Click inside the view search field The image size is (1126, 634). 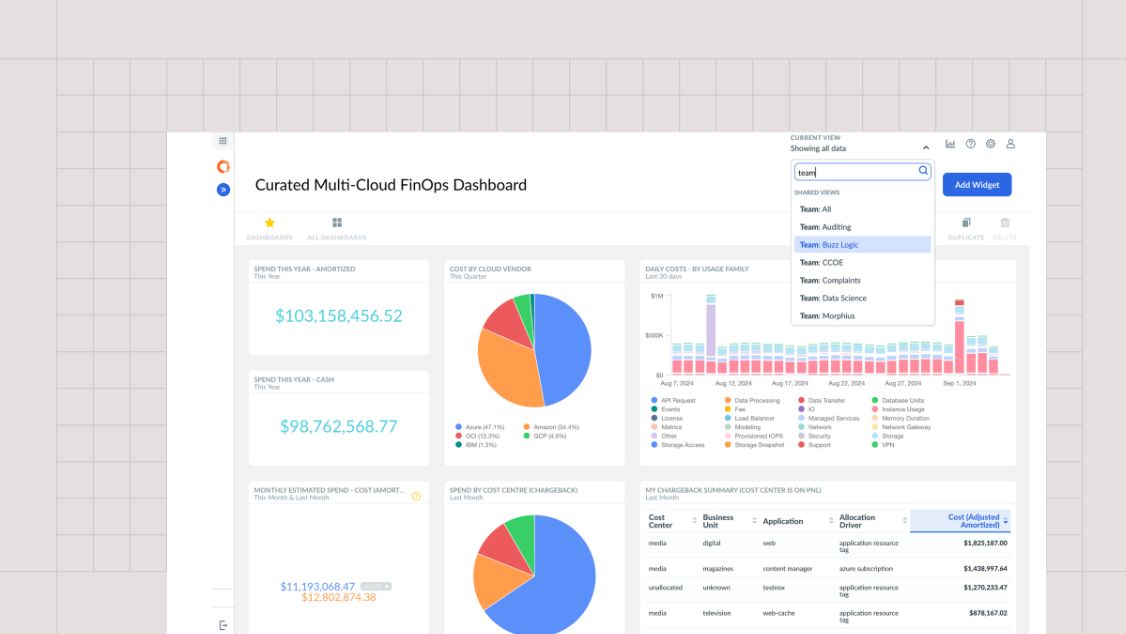[x=855, y=172]
